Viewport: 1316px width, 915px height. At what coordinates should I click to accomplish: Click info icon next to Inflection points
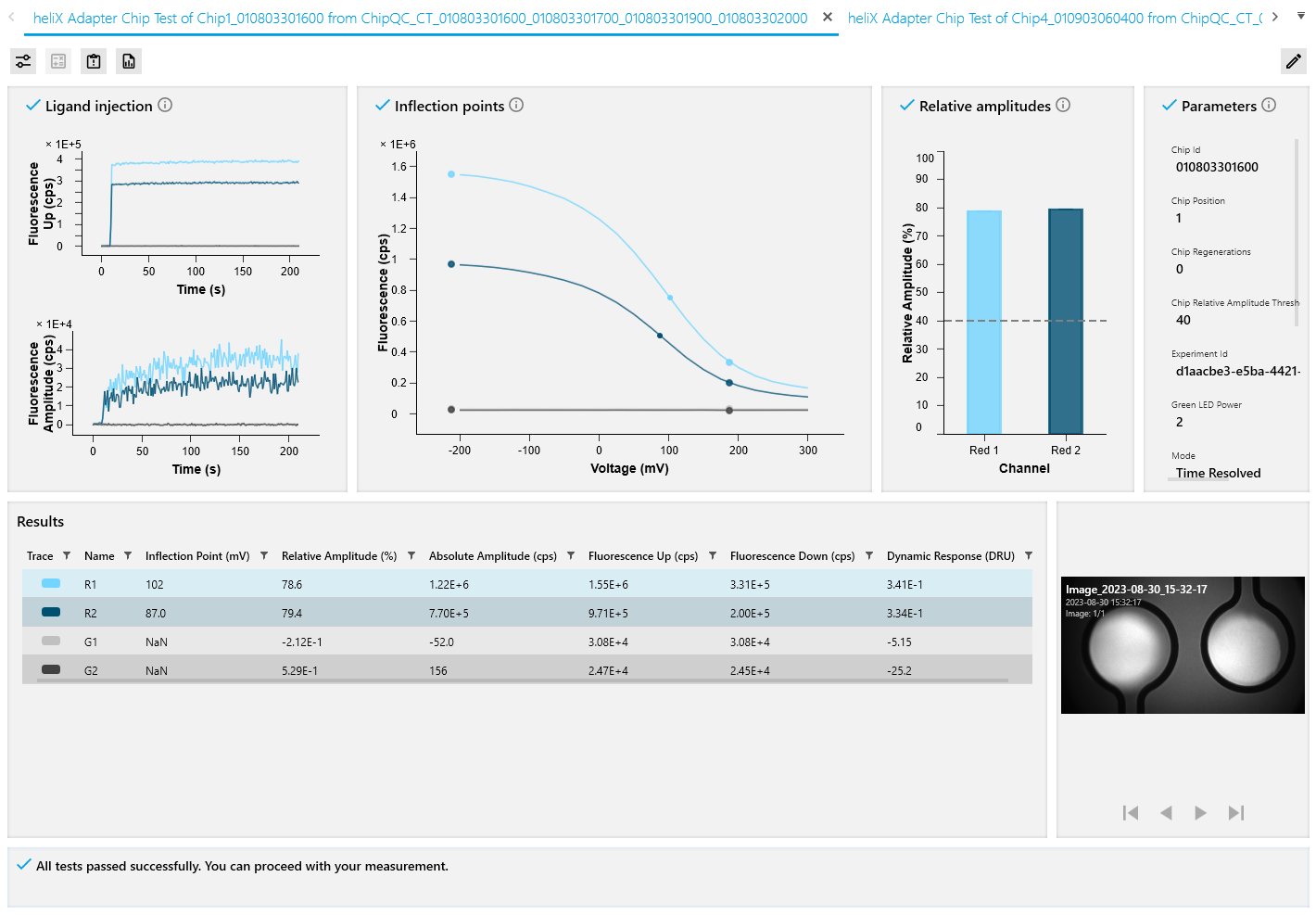tap(516, 105)
